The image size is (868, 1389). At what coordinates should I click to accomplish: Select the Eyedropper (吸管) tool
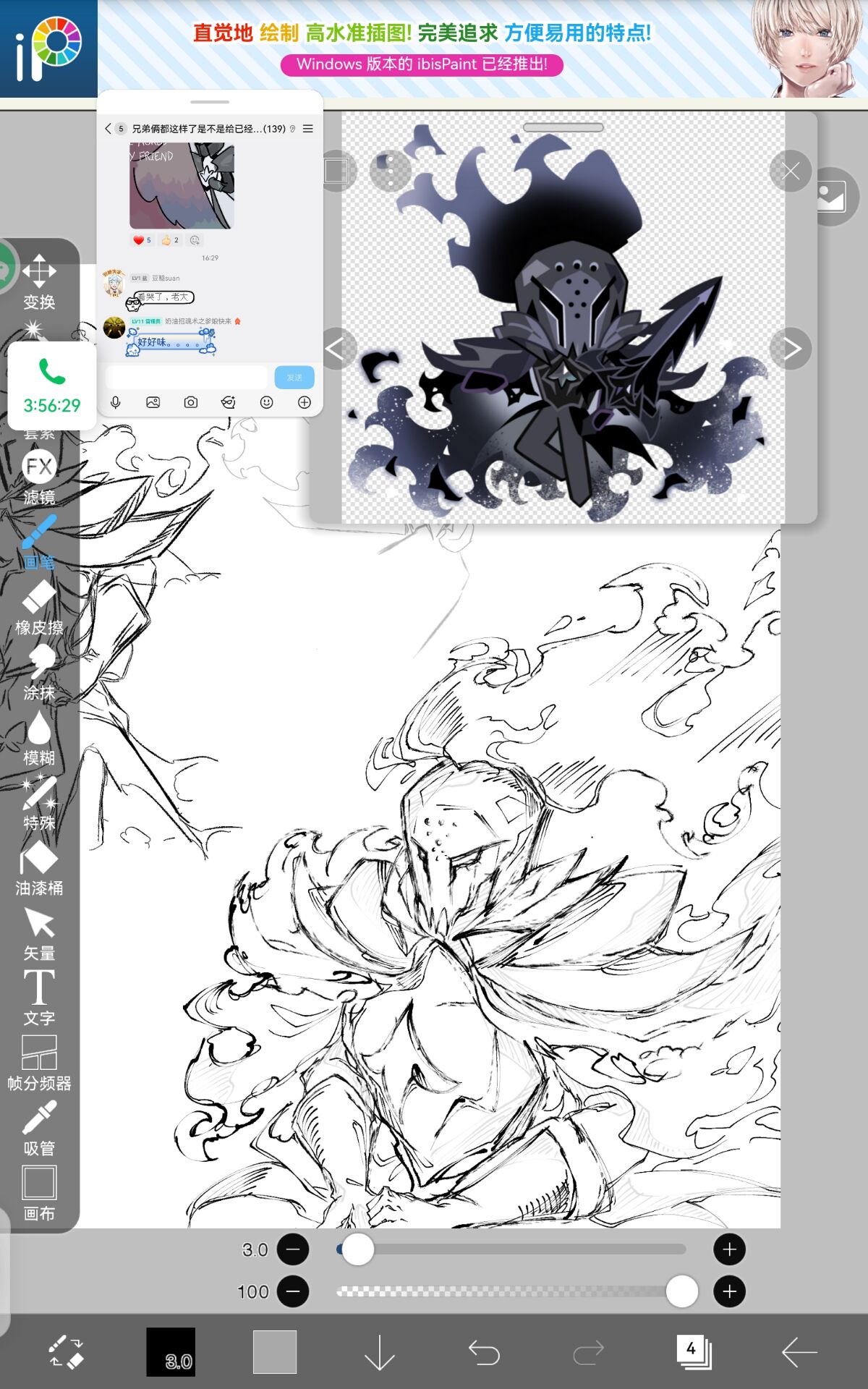tap(39, 1129)
